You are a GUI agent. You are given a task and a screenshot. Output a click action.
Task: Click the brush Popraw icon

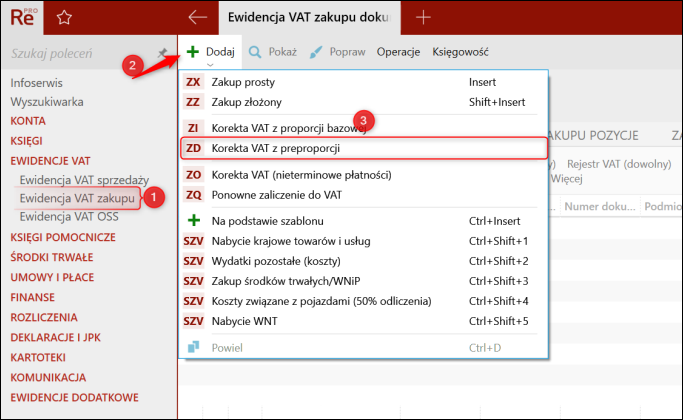point(315,52)
